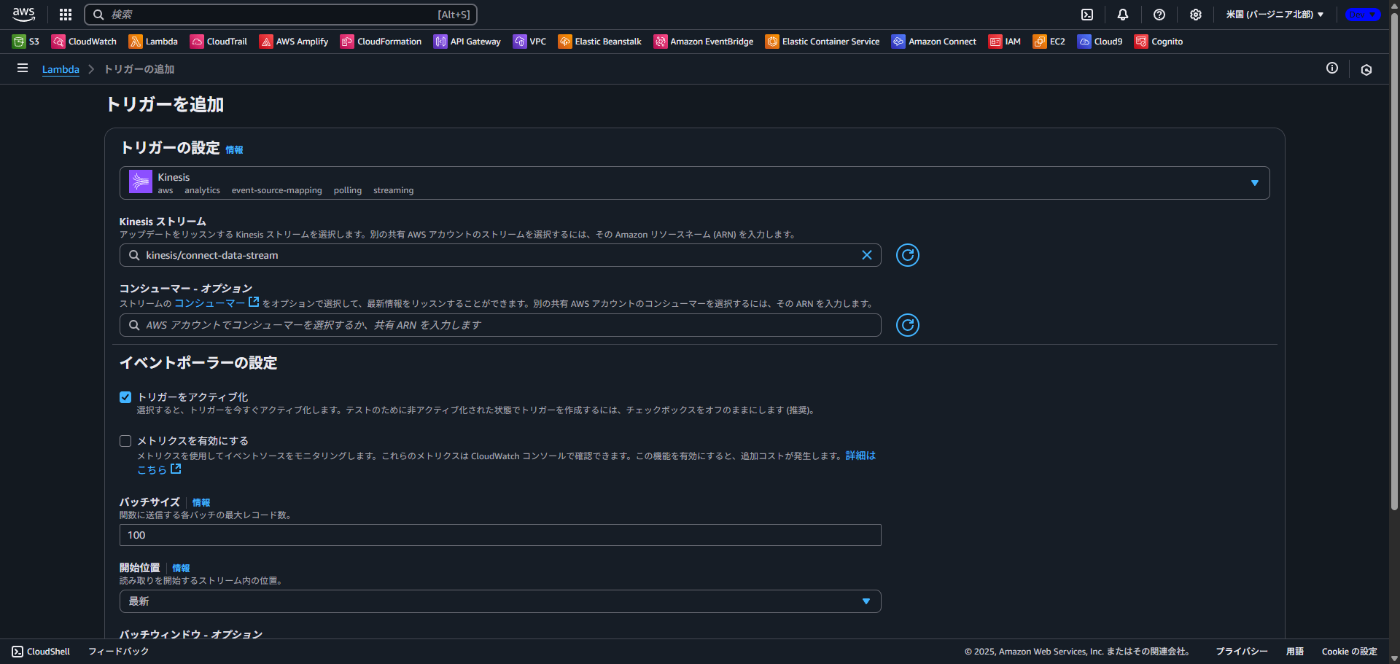Refresh the consumer list

pyautogui.click(x=907, y=325)
